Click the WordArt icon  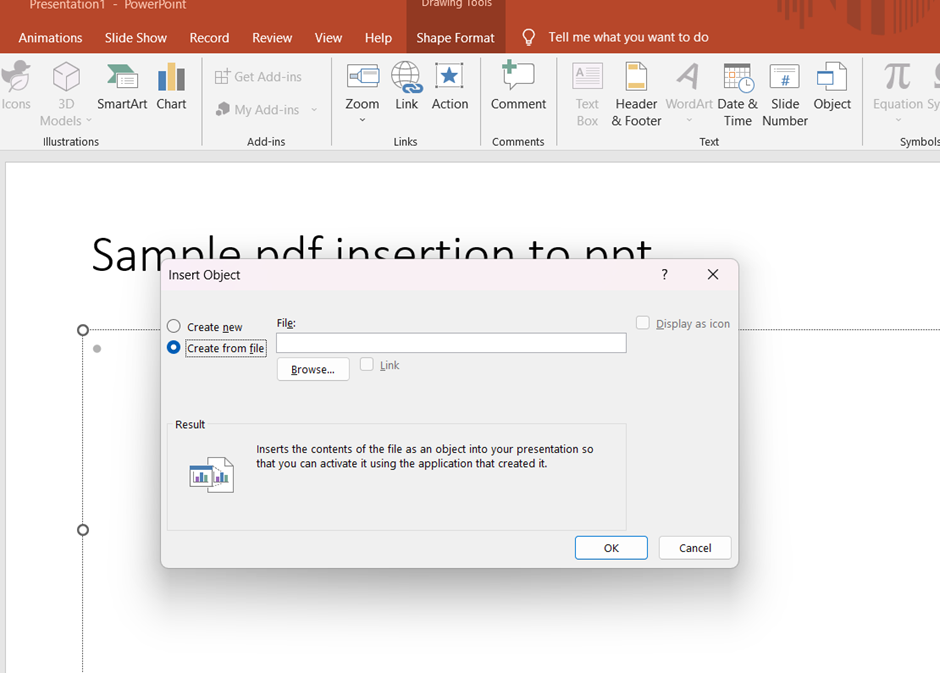click(688, 77)
